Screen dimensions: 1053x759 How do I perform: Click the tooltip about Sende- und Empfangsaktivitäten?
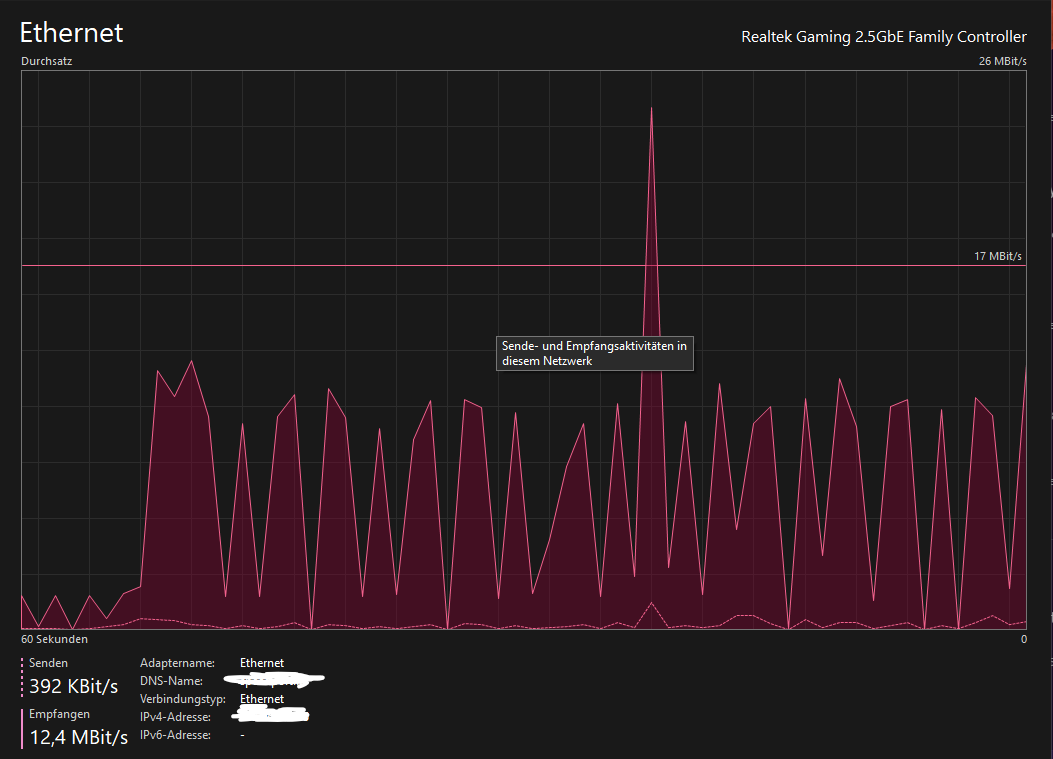click(595, 353)
